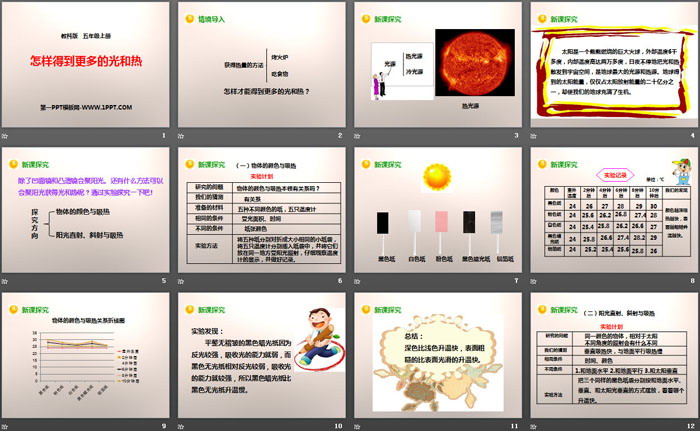Screen dimensions: 700x431
Task: Select slide 4 with red-yellow framed text
Action: click(x=614, y=65)
